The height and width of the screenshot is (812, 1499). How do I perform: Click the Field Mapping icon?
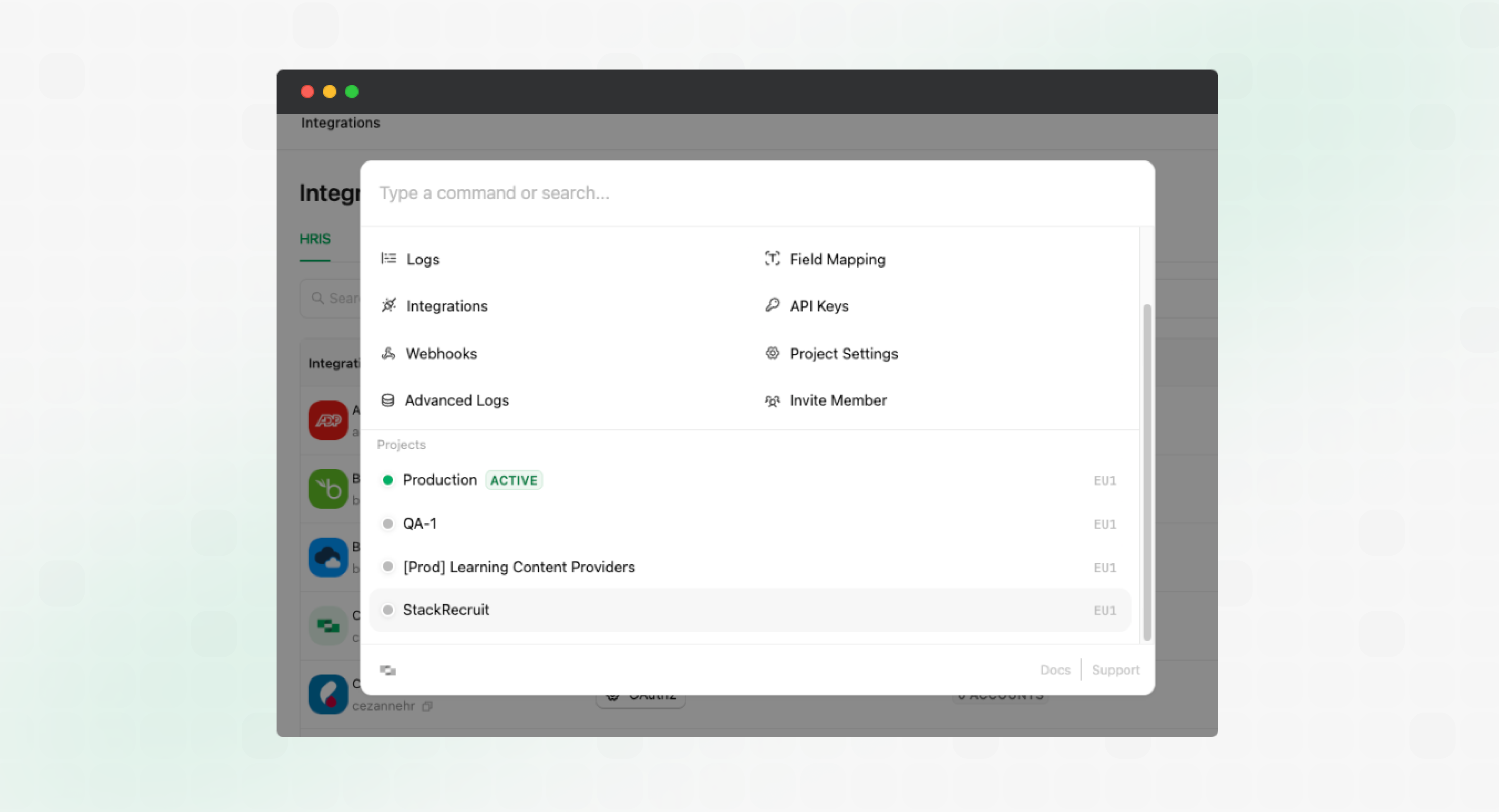pyautogui.click(x=772, y=259)
